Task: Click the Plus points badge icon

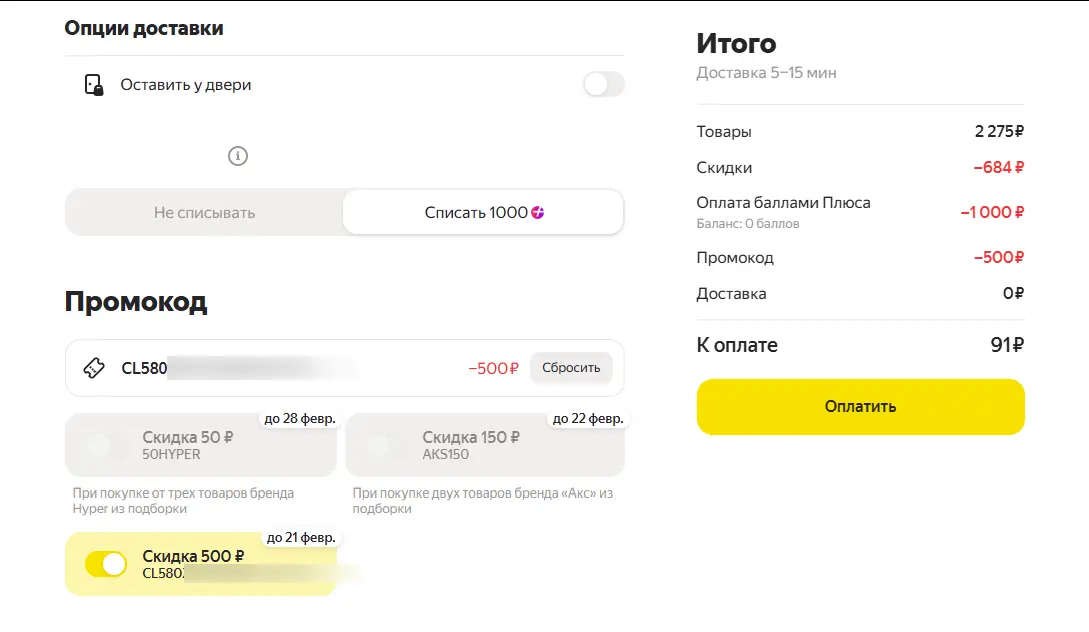Action: pos(538,213)
